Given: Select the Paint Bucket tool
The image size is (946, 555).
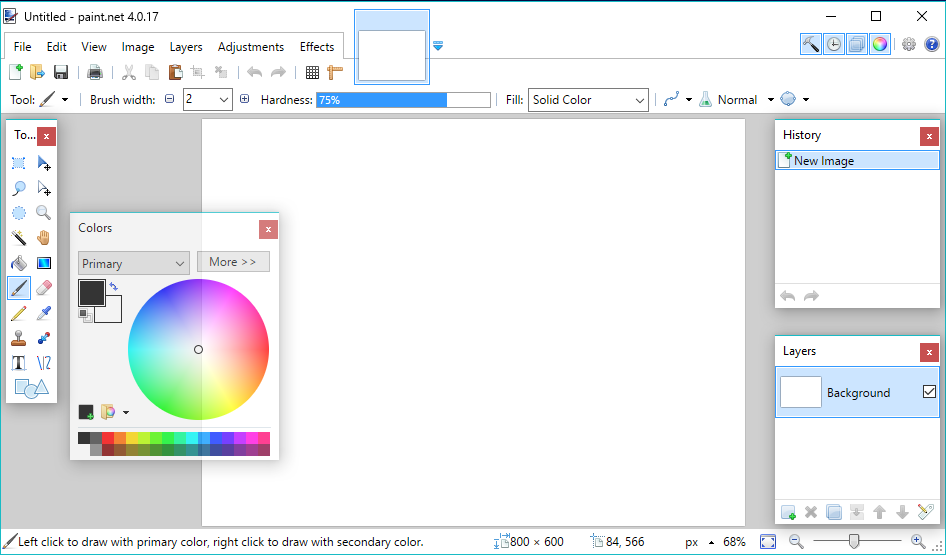Looking at the screenshot, I should pos(18,263).
